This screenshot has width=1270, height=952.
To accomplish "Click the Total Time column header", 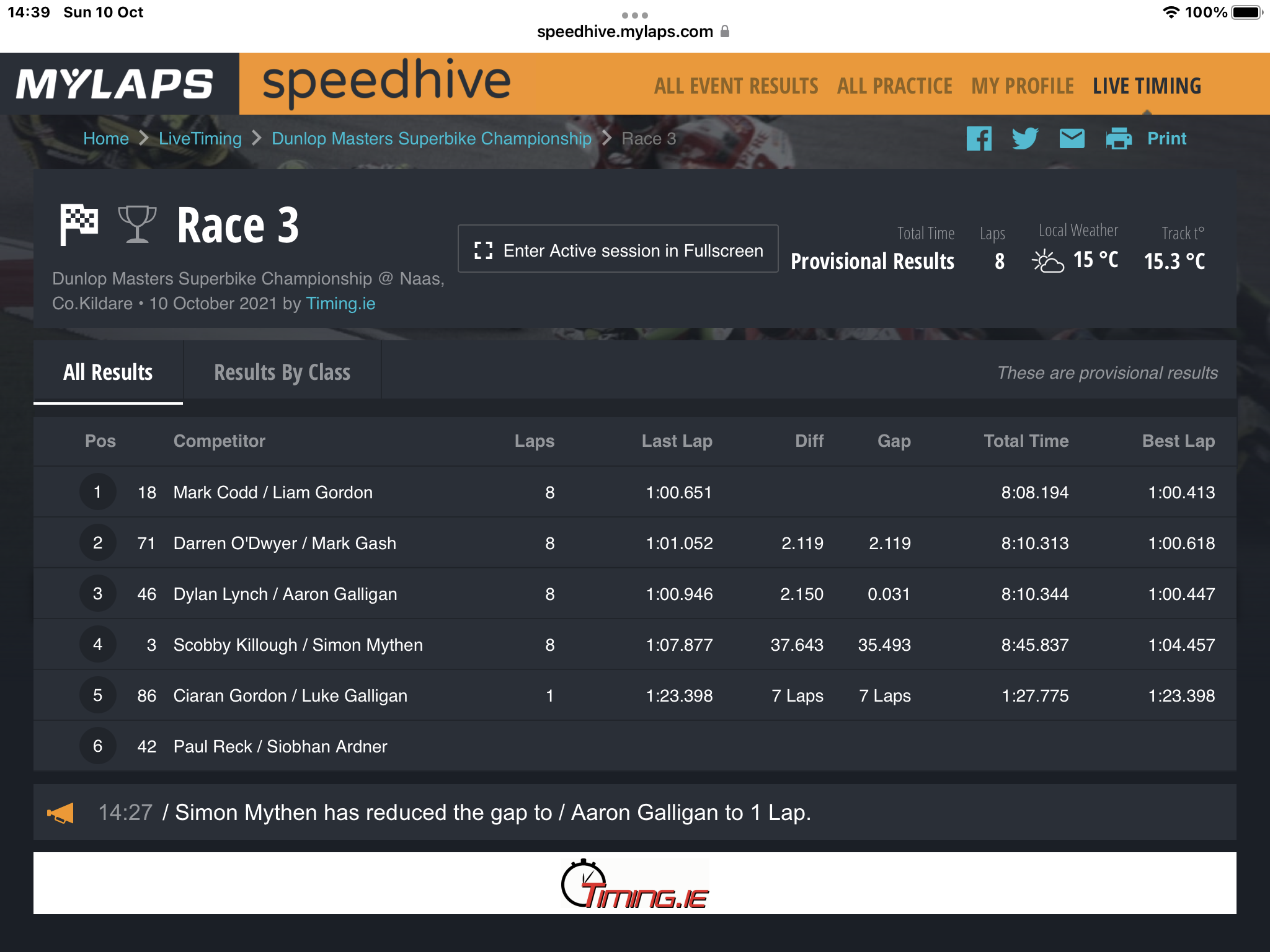I will tap(1026, 441).
